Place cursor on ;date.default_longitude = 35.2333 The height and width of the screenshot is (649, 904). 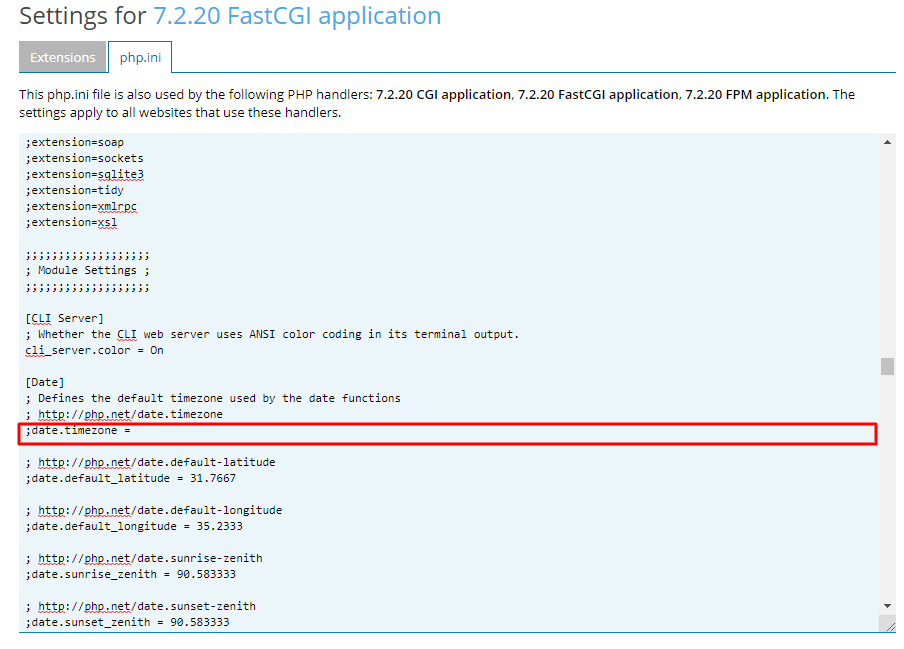pyautogui.click(x=134, y=526)
